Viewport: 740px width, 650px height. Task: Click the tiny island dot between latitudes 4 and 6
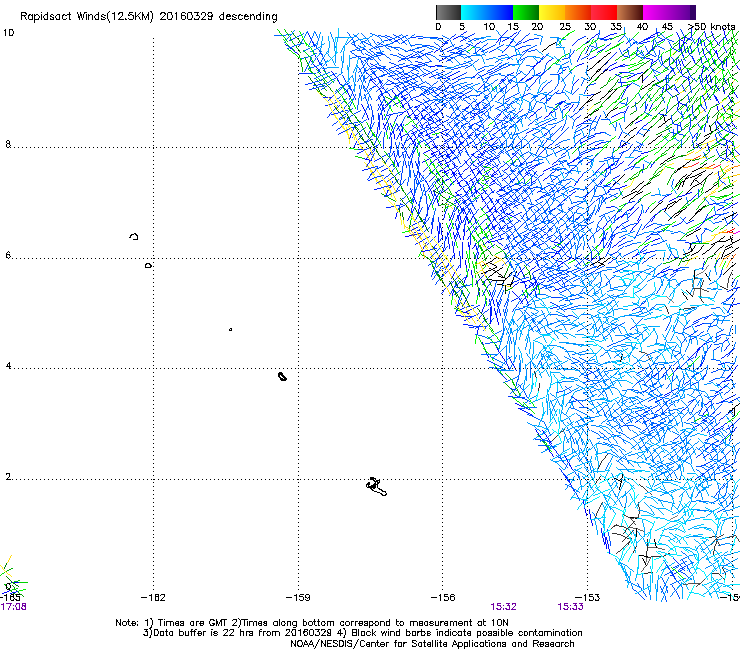click(230, 329)
